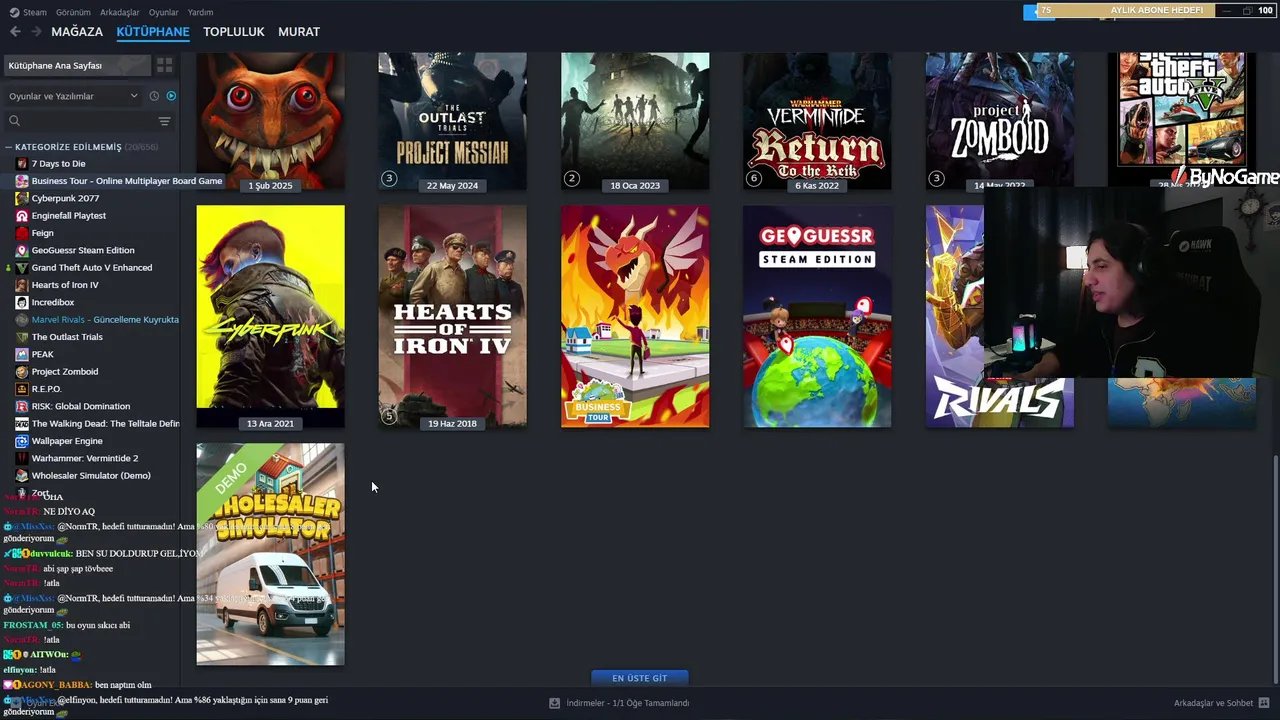Select 'Warhammer: Vermintide 2' list entry

(x=85, y=458)
